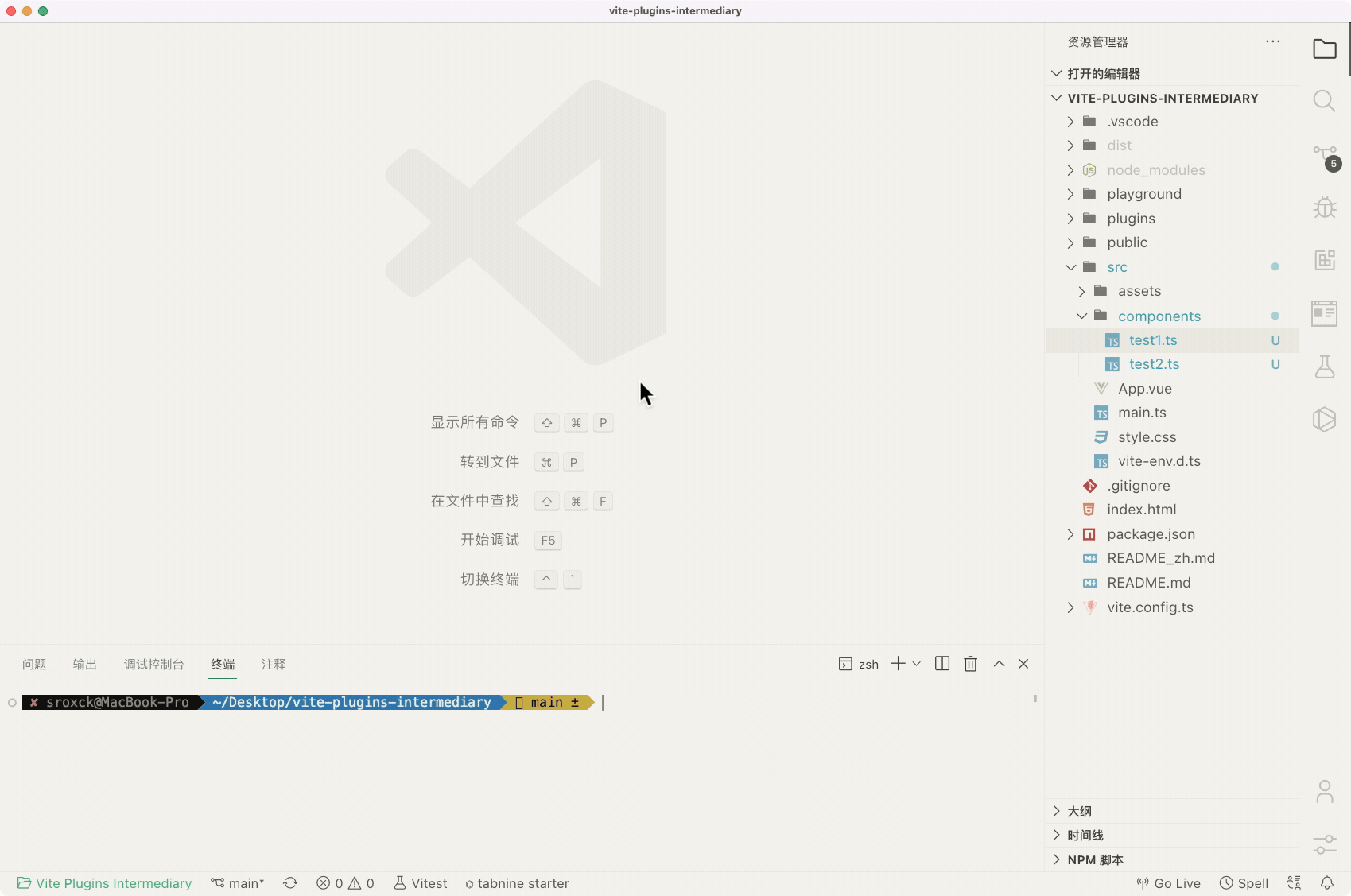Open notifications bell icon
The height and width of the screenshot is (896, 1351).
(x=1327, y=883)
